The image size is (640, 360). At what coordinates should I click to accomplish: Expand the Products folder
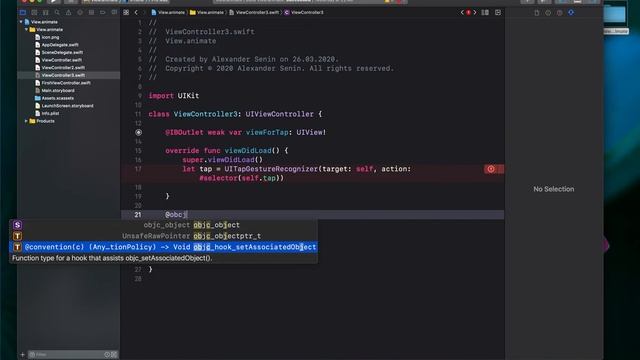(x=27, y=121)
